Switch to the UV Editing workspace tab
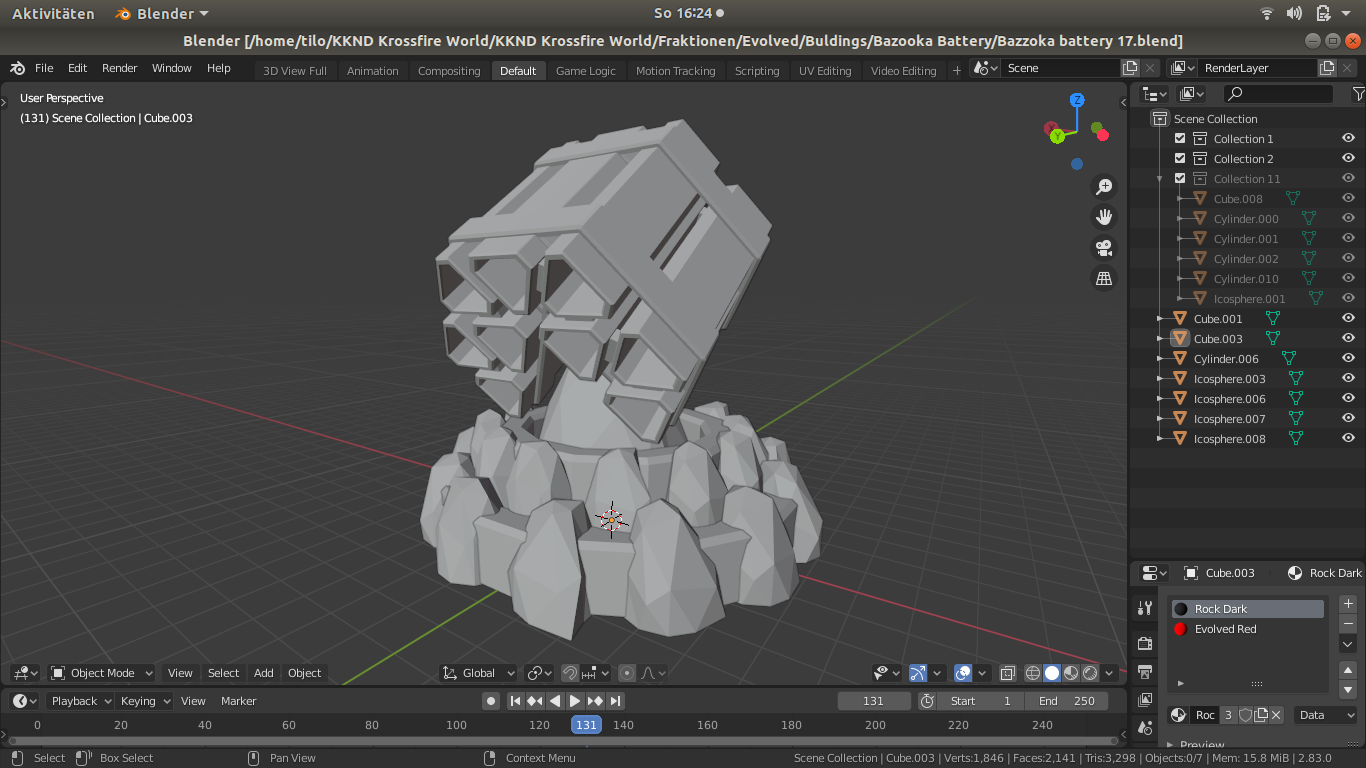The image size is (1366, 768). pos(825,71)
